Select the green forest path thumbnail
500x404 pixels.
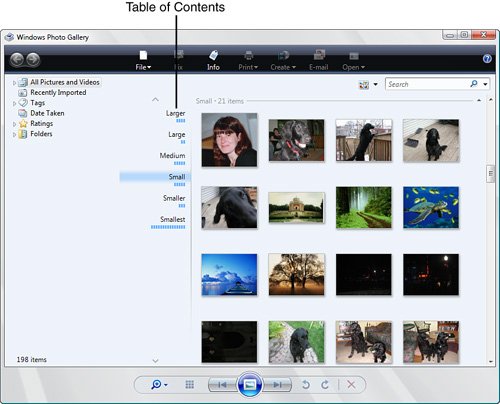[x=364, y=207]
